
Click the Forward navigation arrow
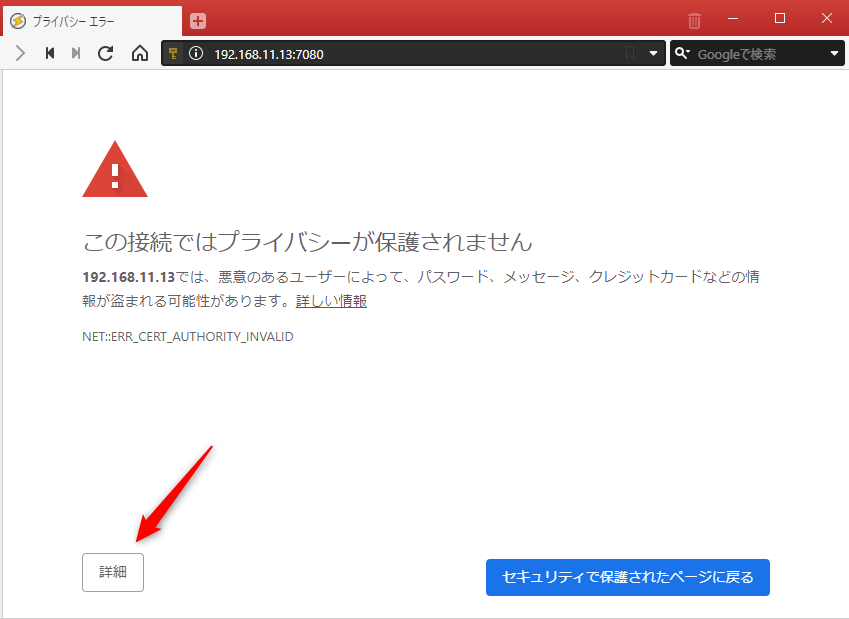click(x=20, y=54)
